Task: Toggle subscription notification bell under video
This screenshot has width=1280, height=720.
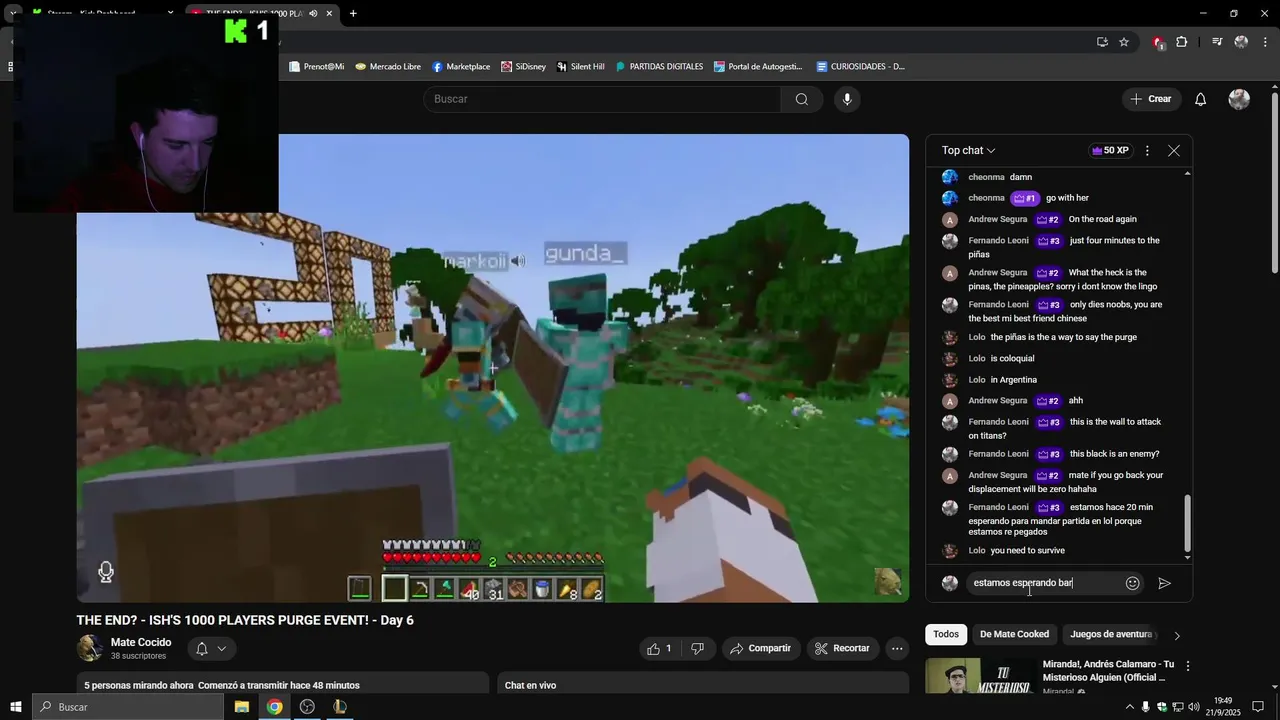Action: (201, 648)
